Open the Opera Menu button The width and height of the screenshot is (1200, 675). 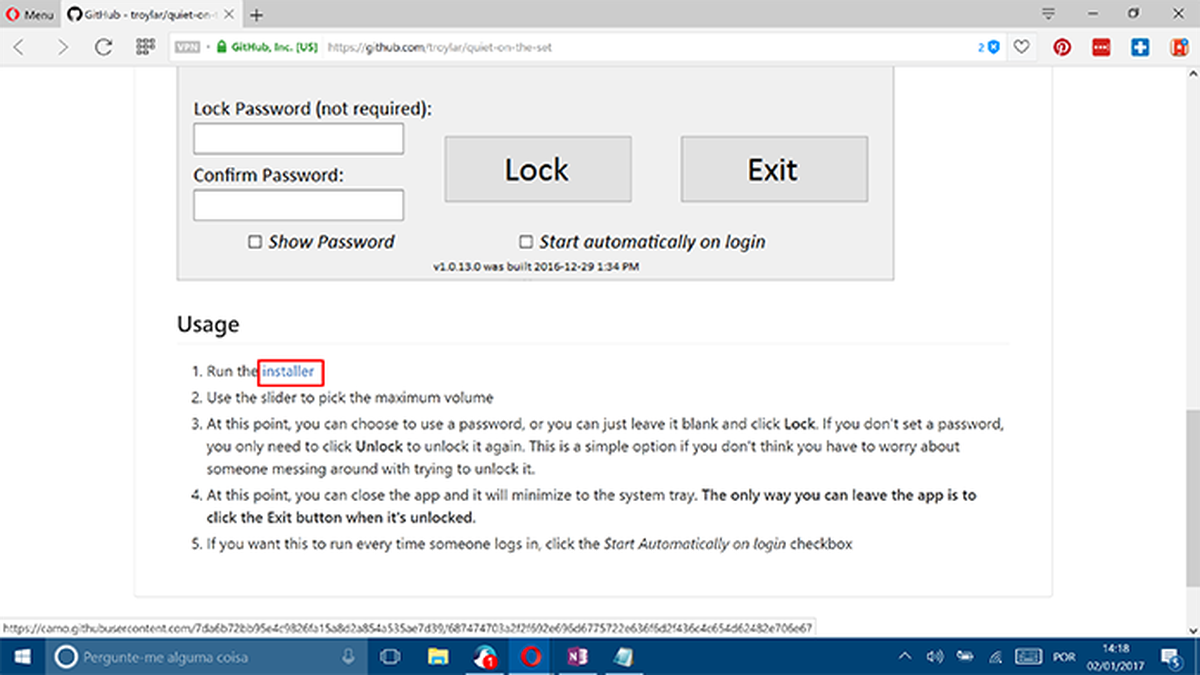point(30,15)
